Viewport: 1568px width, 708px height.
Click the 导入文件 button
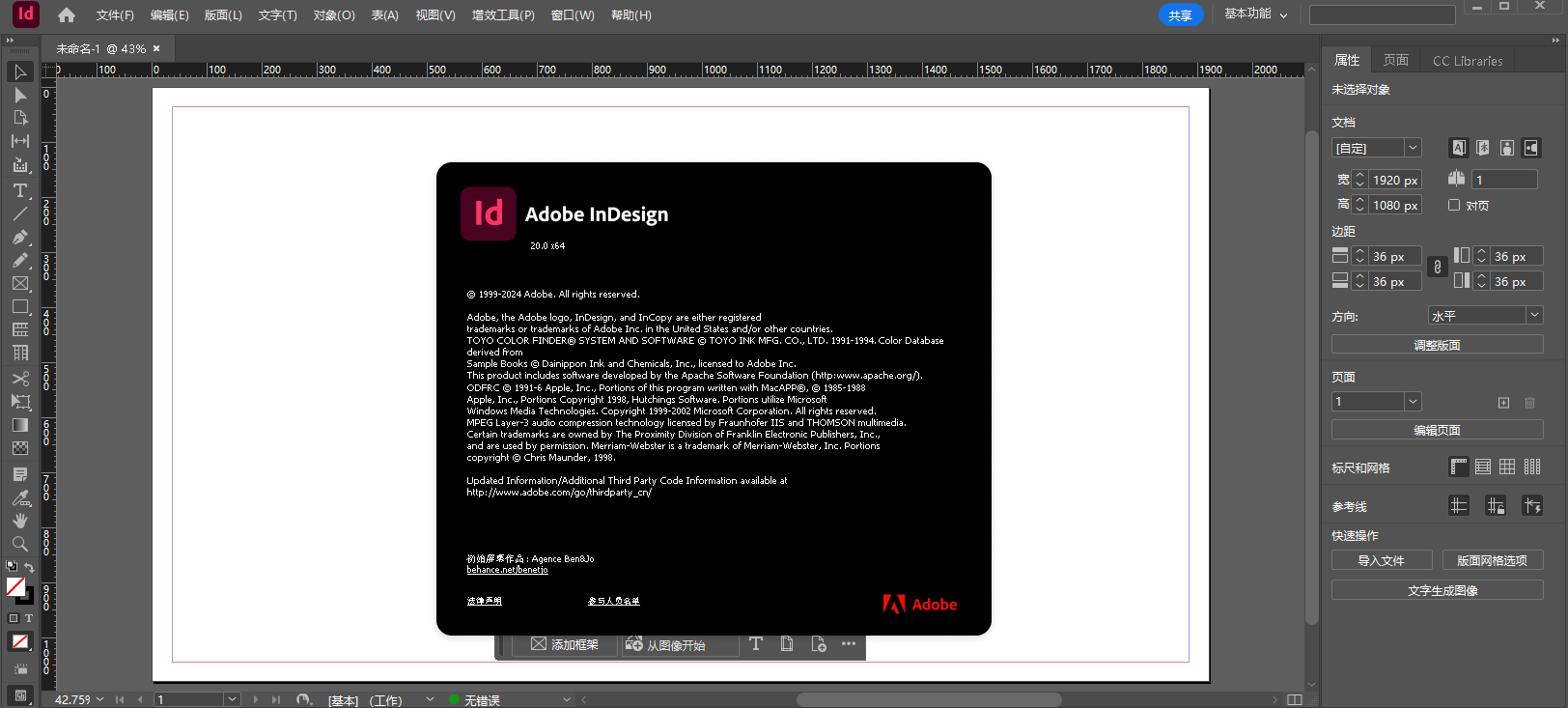[1382, 560]
